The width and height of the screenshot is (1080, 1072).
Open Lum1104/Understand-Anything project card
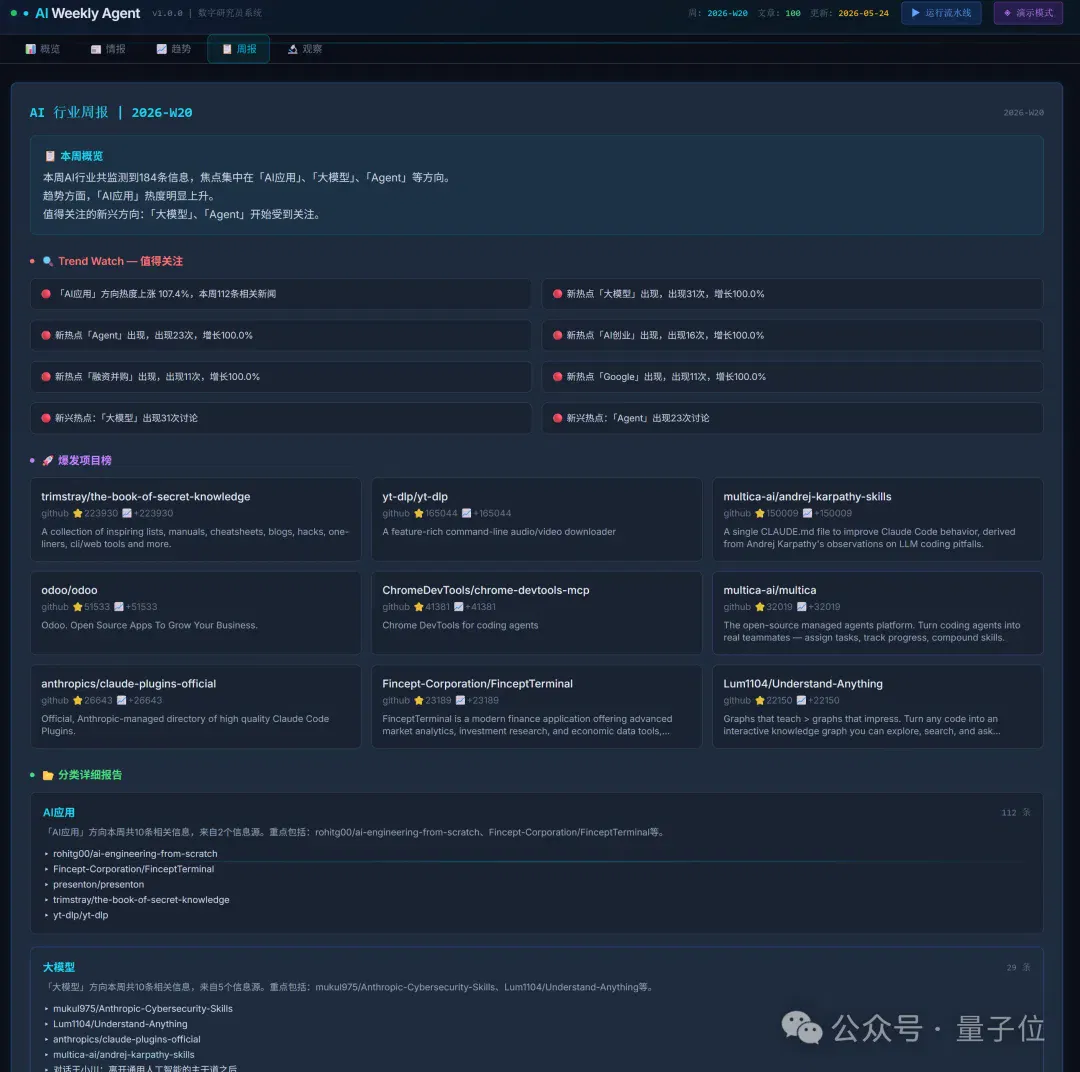878,707
